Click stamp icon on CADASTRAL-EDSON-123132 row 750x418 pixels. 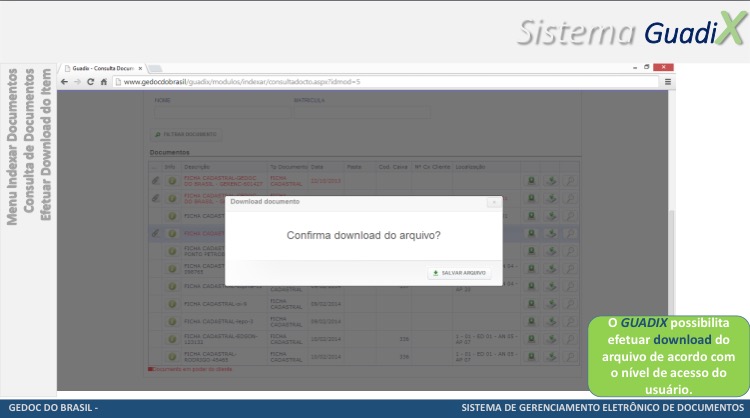click(531, 339)
